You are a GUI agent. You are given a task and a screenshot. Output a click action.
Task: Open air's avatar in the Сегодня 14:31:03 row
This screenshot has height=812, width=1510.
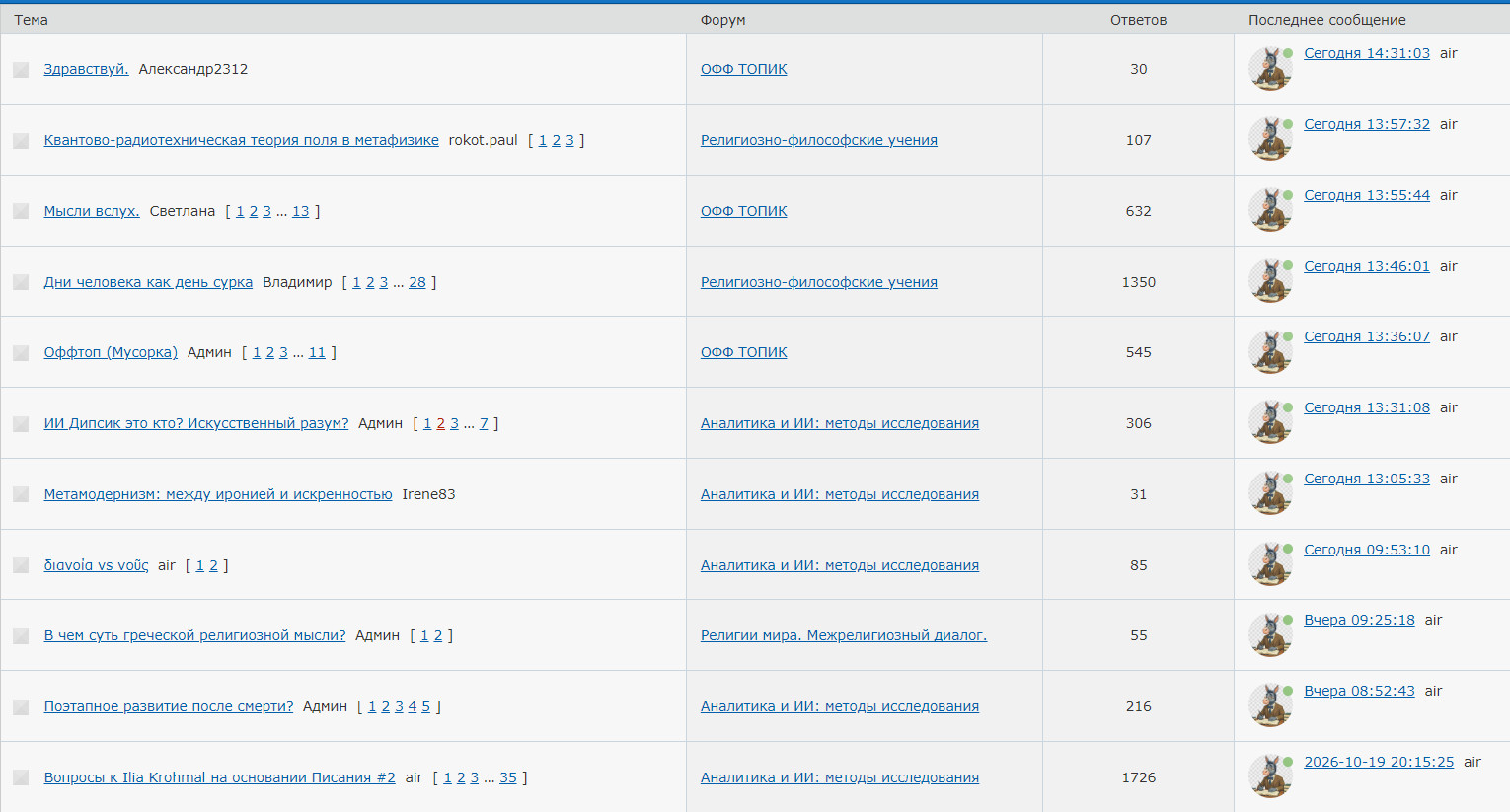[1270, 69]
